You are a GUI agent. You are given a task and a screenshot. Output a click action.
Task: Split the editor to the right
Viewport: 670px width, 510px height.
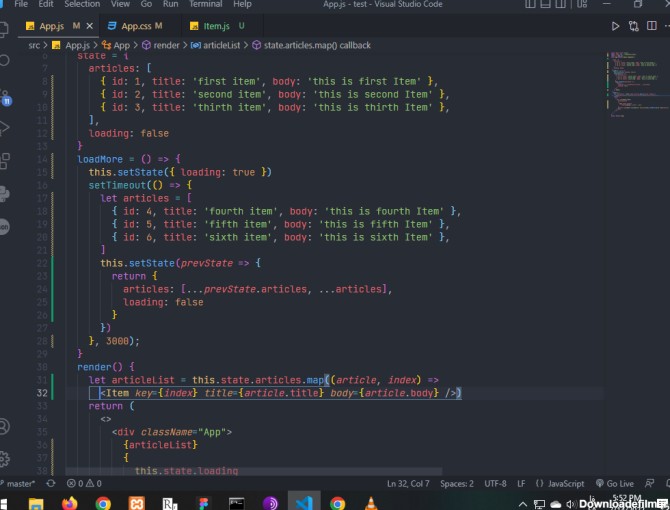(x=652, y=26)
